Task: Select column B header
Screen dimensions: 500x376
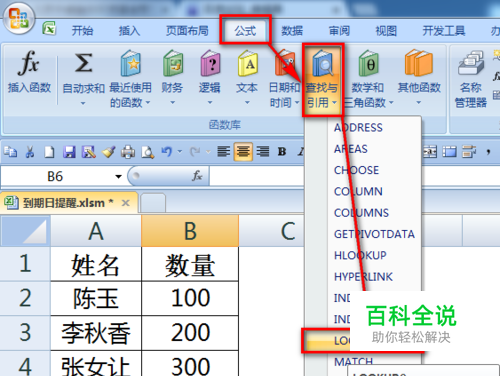Action: point(190,231)
